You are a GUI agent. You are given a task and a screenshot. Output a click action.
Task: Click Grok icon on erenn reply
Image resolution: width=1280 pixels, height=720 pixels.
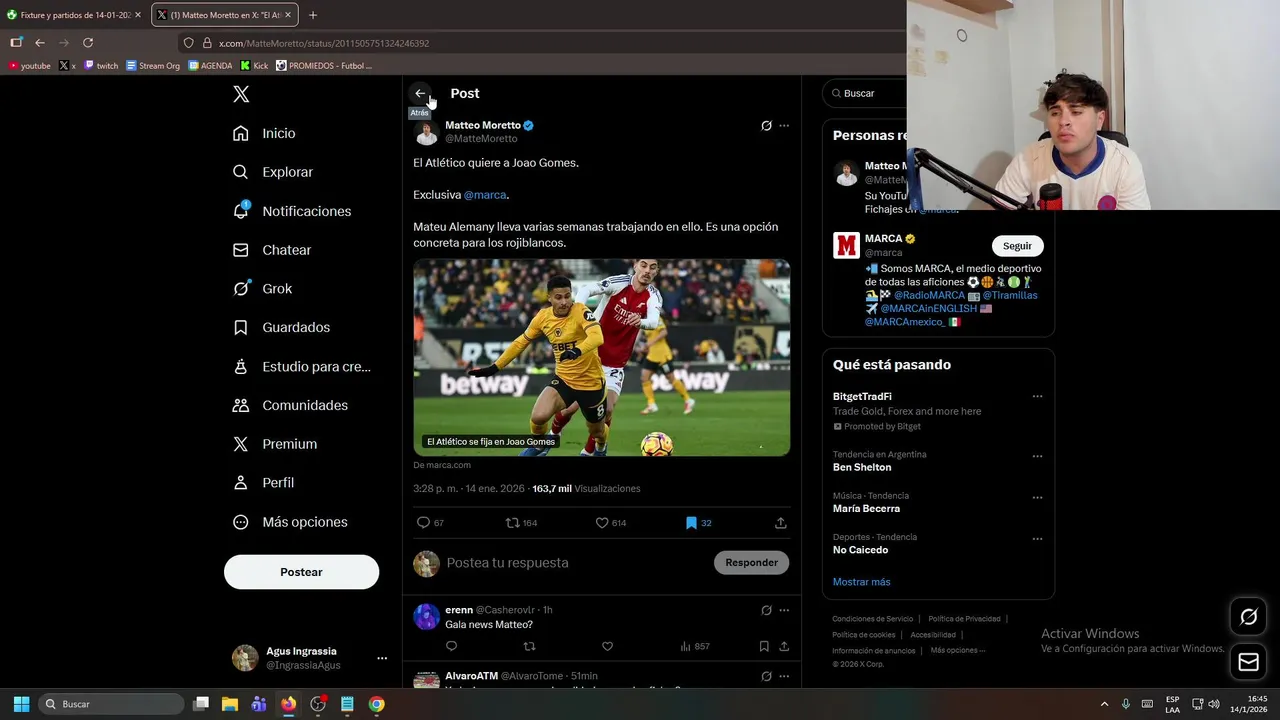pos(766,610)
